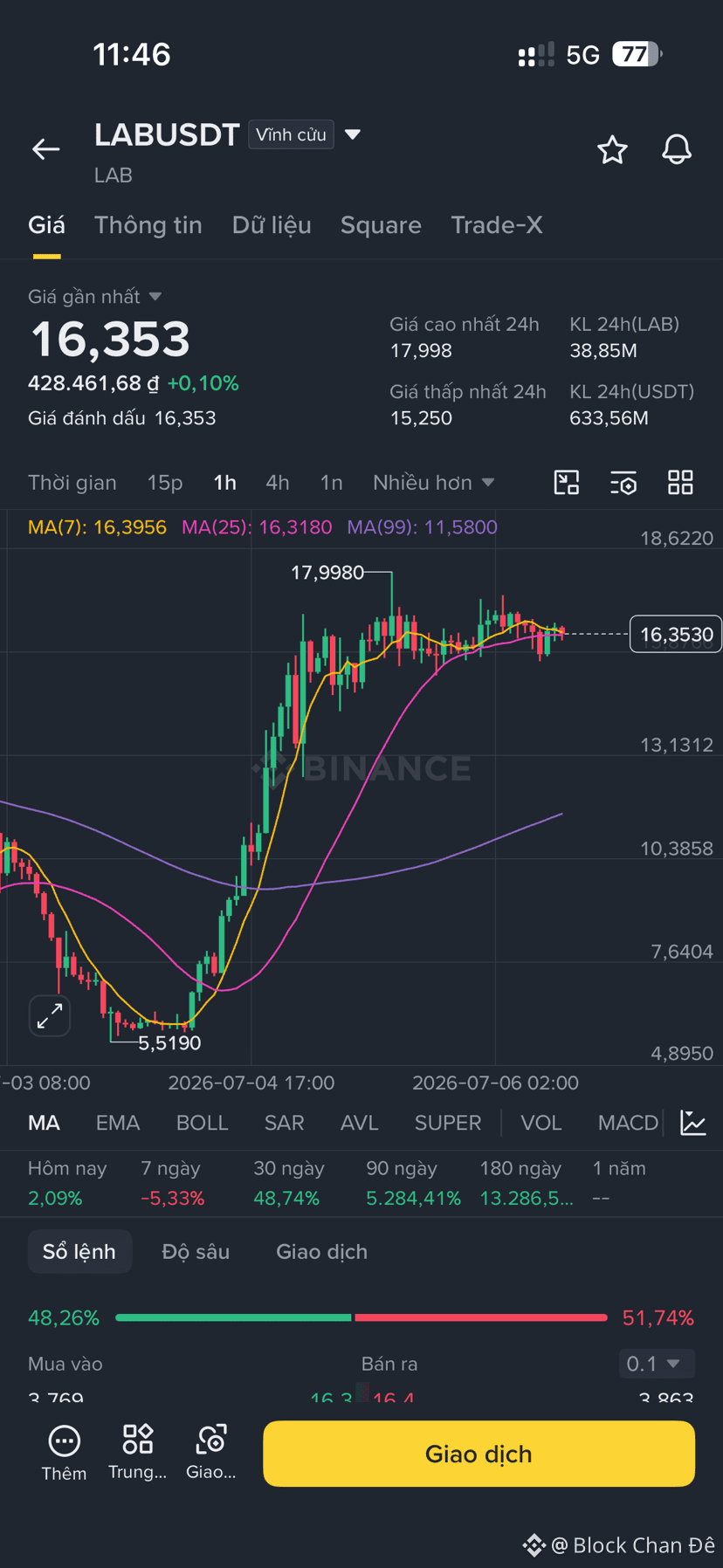Select the 1h timeframe
723x1568 pixels.
[225, 483]
